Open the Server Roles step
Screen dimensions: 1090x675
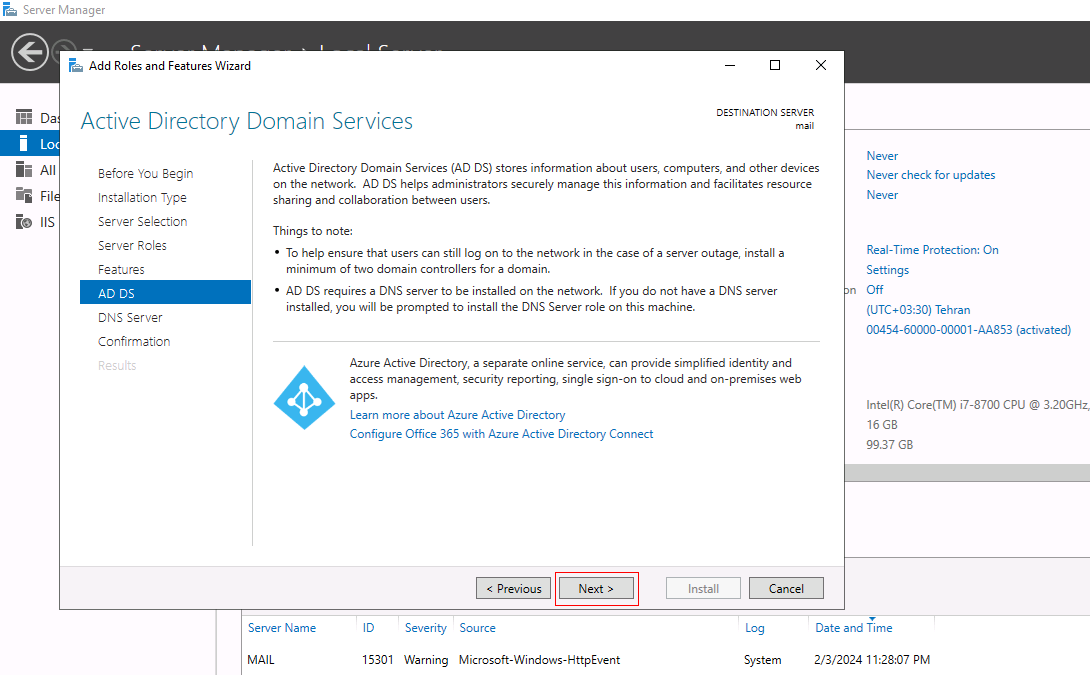point(132,245)
